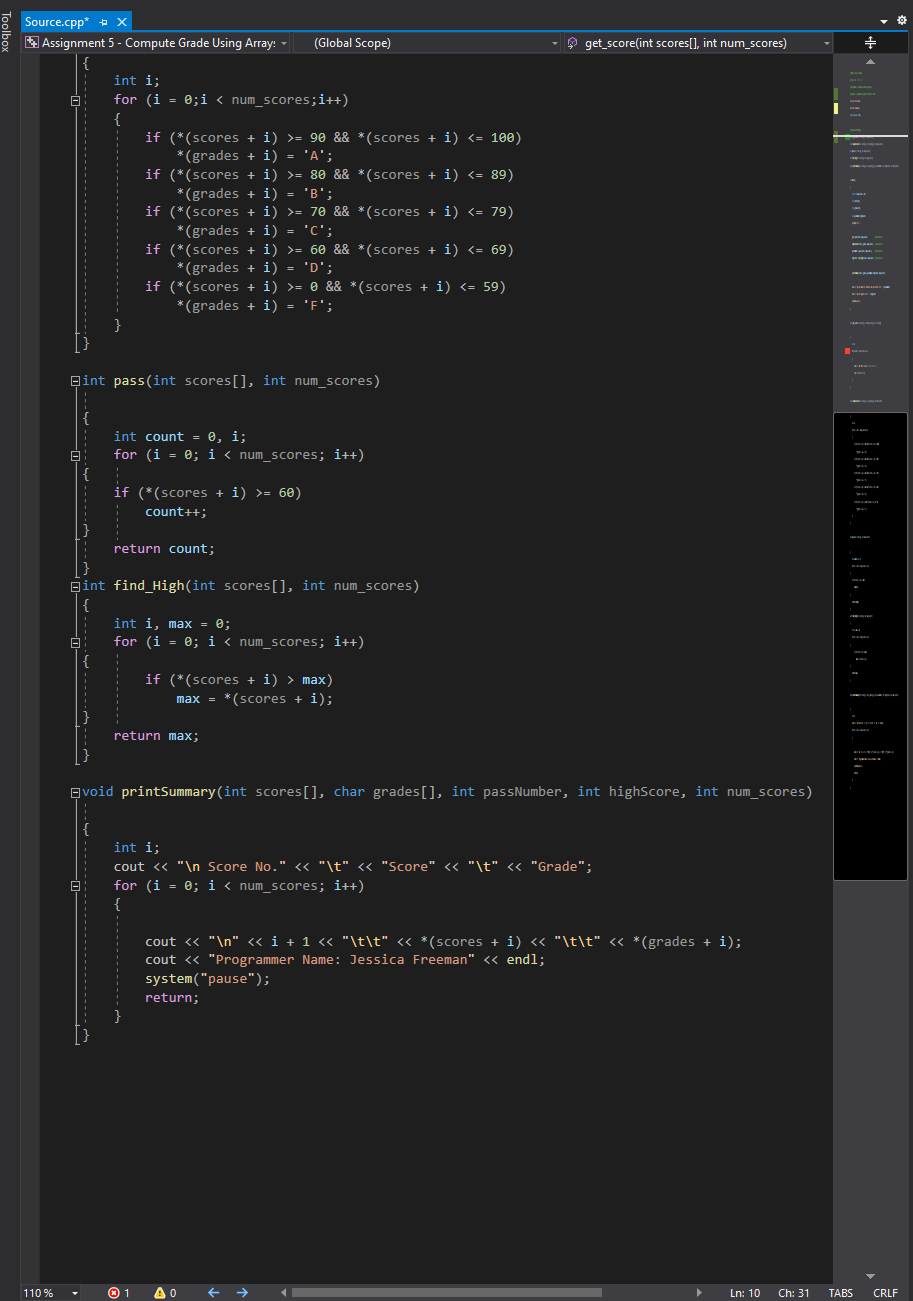Click the horizontal scroll left arrow

[283, 1293]
